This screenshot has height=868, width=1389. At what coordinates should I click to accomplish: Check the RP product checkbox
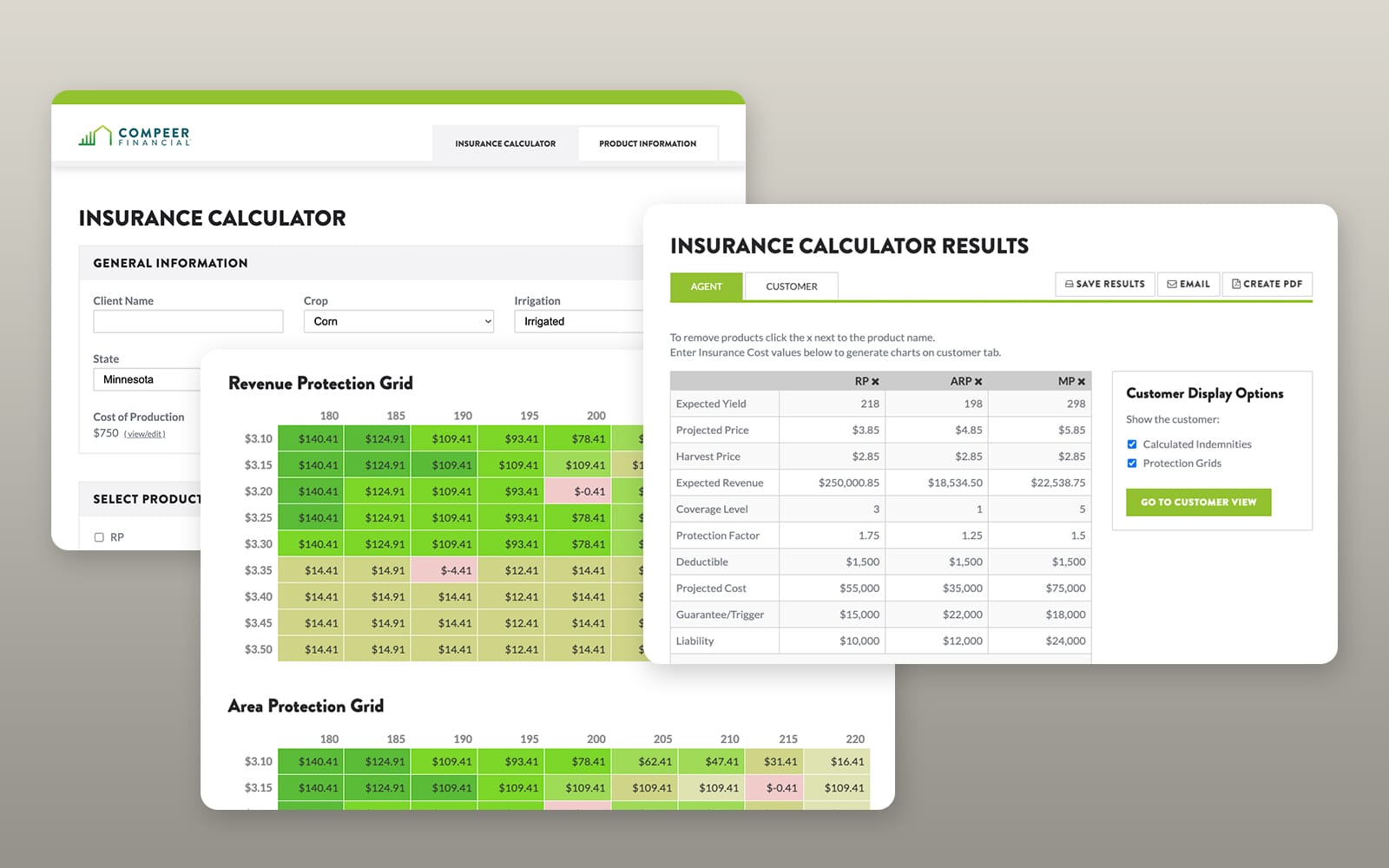tap(99, 537)
